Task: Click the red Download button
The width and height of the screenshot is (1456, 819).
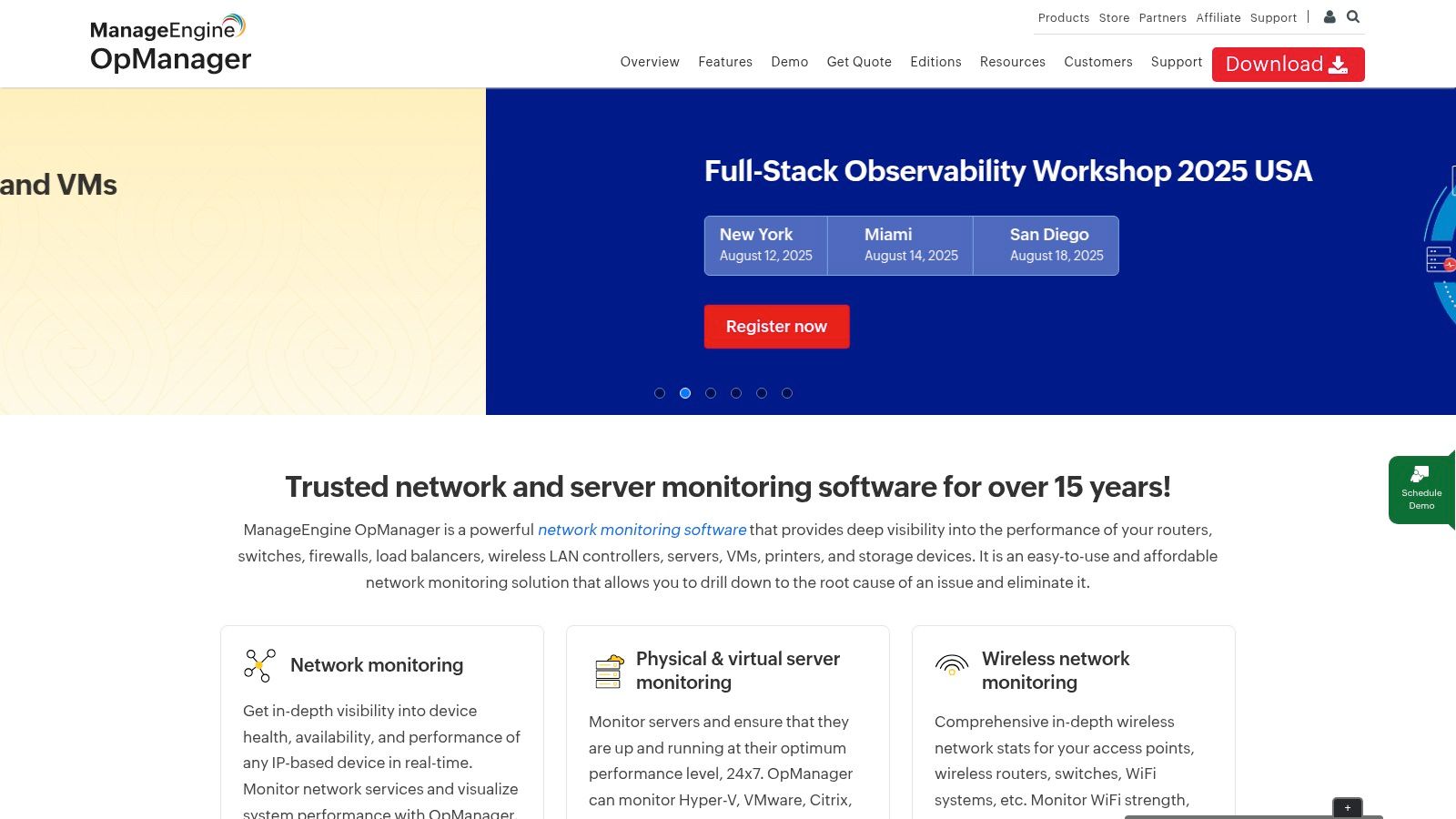Action: point(1289,65)
